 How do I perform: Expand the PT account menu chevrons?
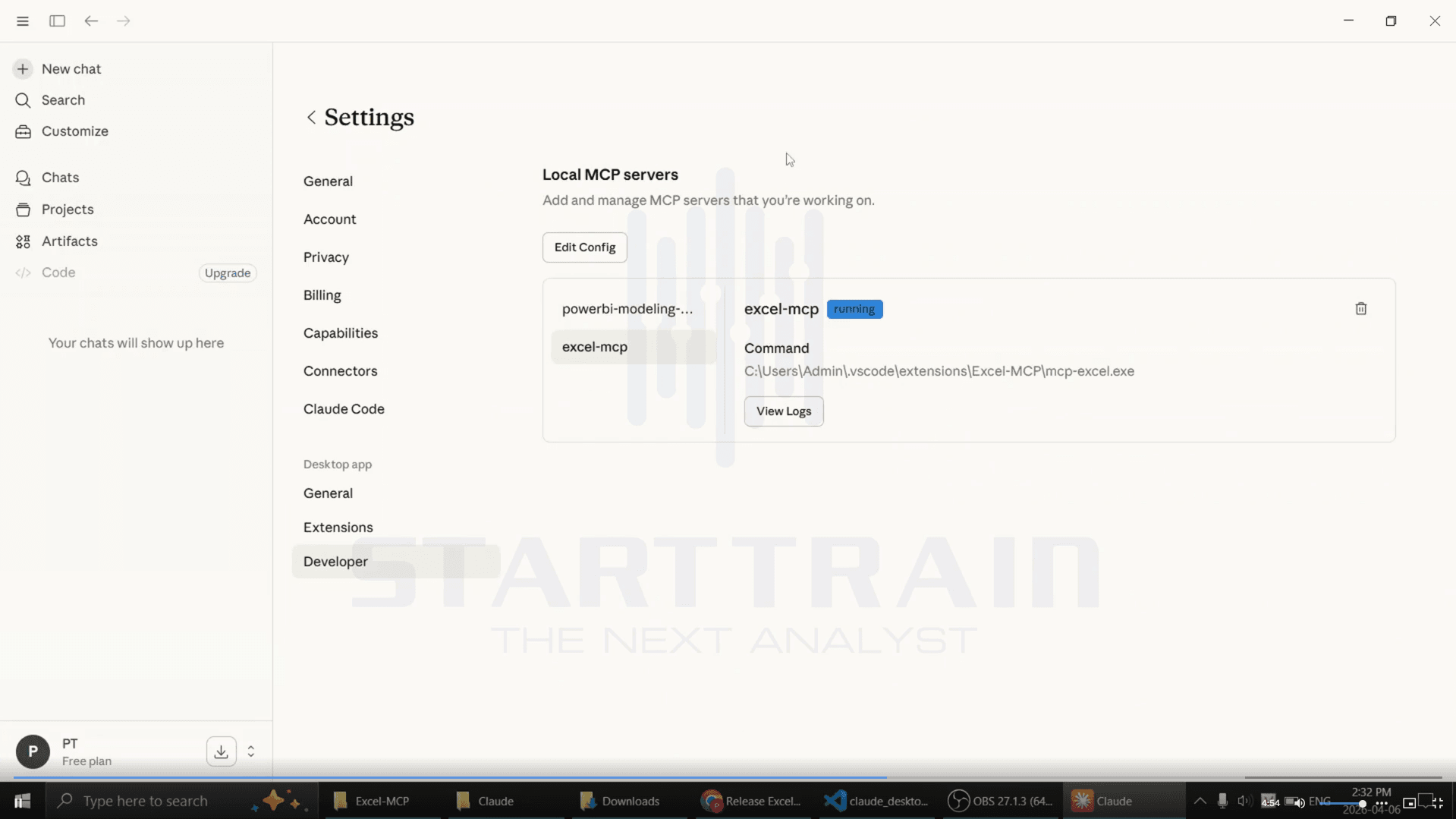pyautogui.click(x=251, y=751)
